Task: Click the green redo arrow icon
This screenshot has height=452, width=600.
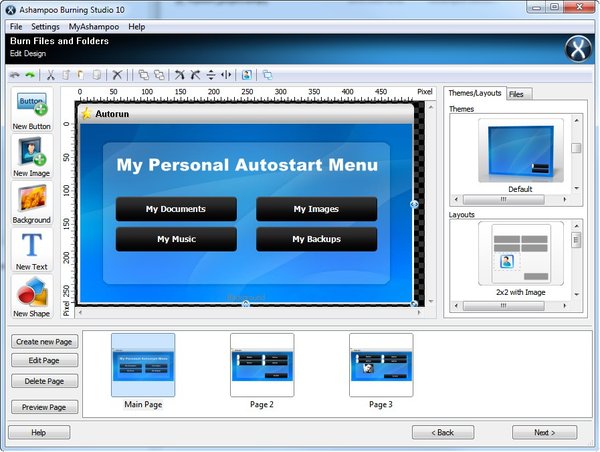Action: click(x=30, y=75)
